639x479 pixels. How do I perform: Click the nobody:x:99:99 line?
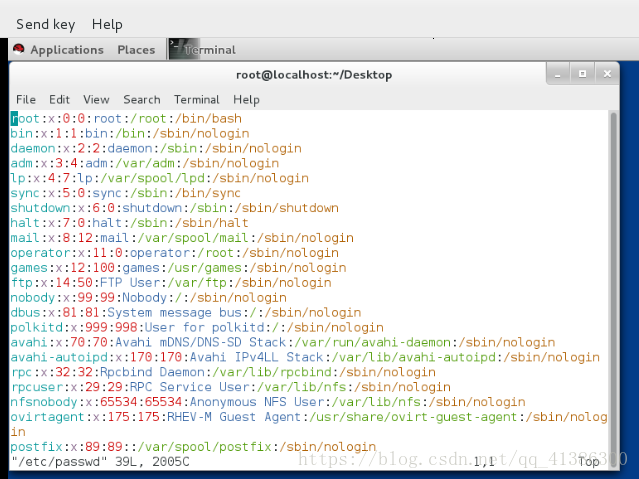[x=149, y=298]
